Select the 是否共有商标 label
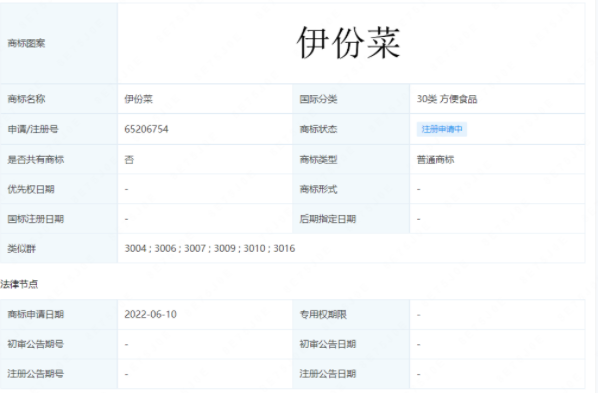The image size is (598, 394). pos(35,159)
